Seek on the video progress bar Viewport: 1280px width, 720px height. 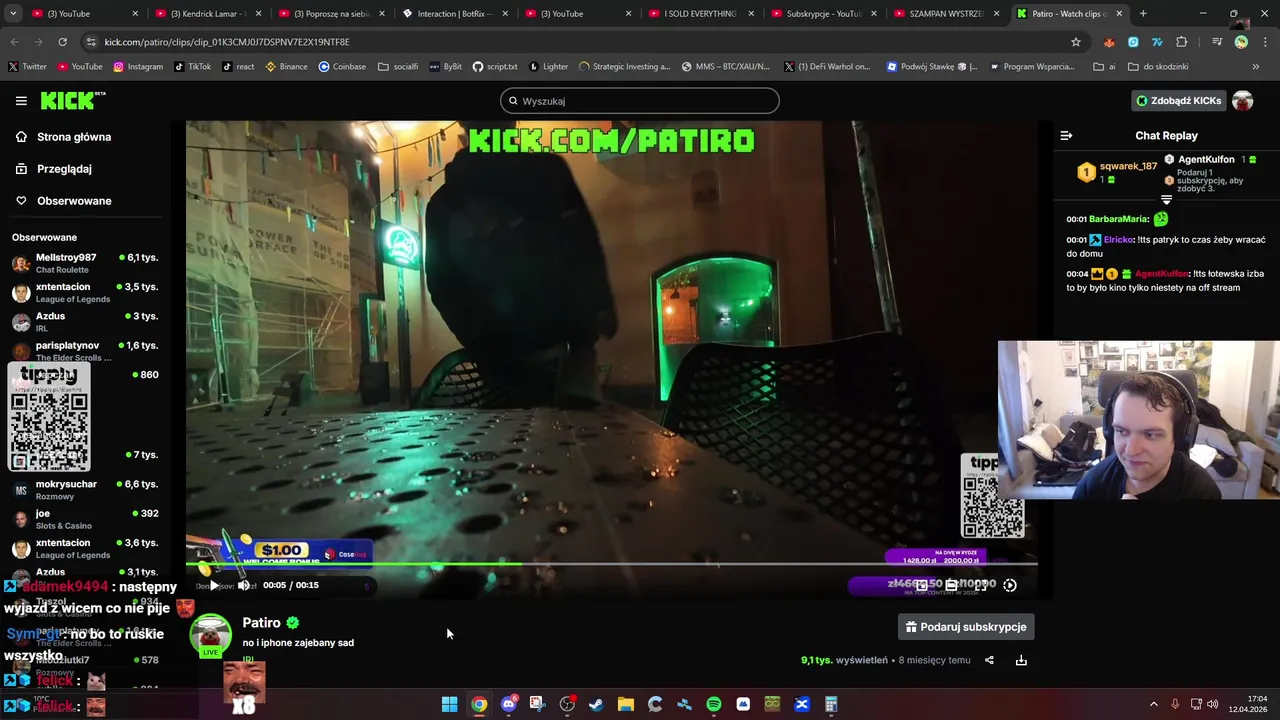pyautogui.click(x=612, y=564)
